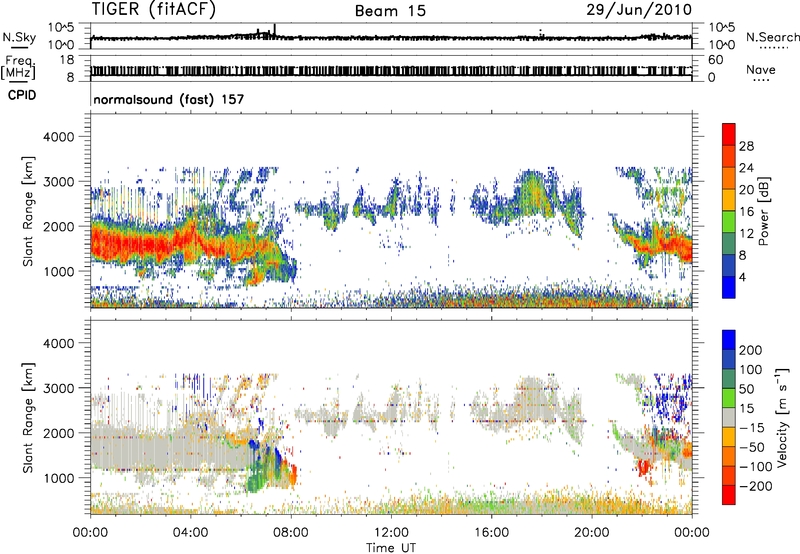The width and height of the screenshot is (800, 554).
Task: Click the 'Beam 15' label
Action: (x=390, y=11)
